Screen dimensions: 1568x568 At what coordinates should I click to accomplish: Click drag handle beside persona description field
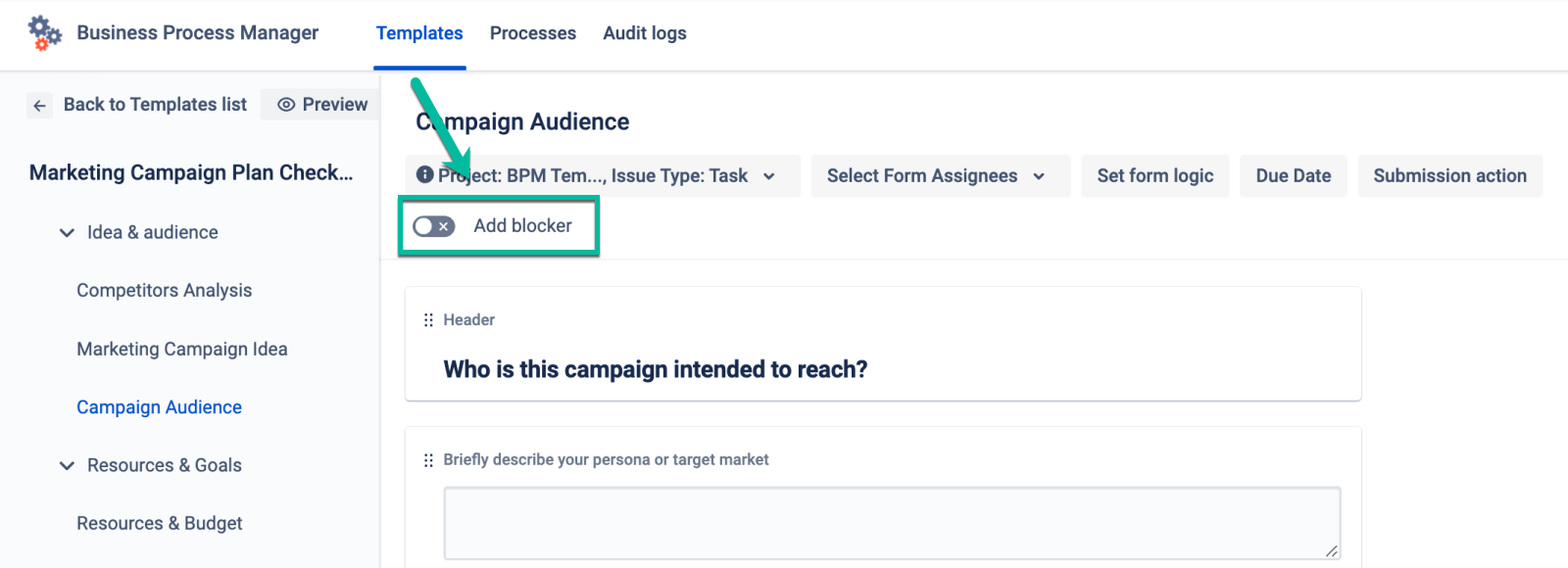pyautogui.click(x=428, y=460)
